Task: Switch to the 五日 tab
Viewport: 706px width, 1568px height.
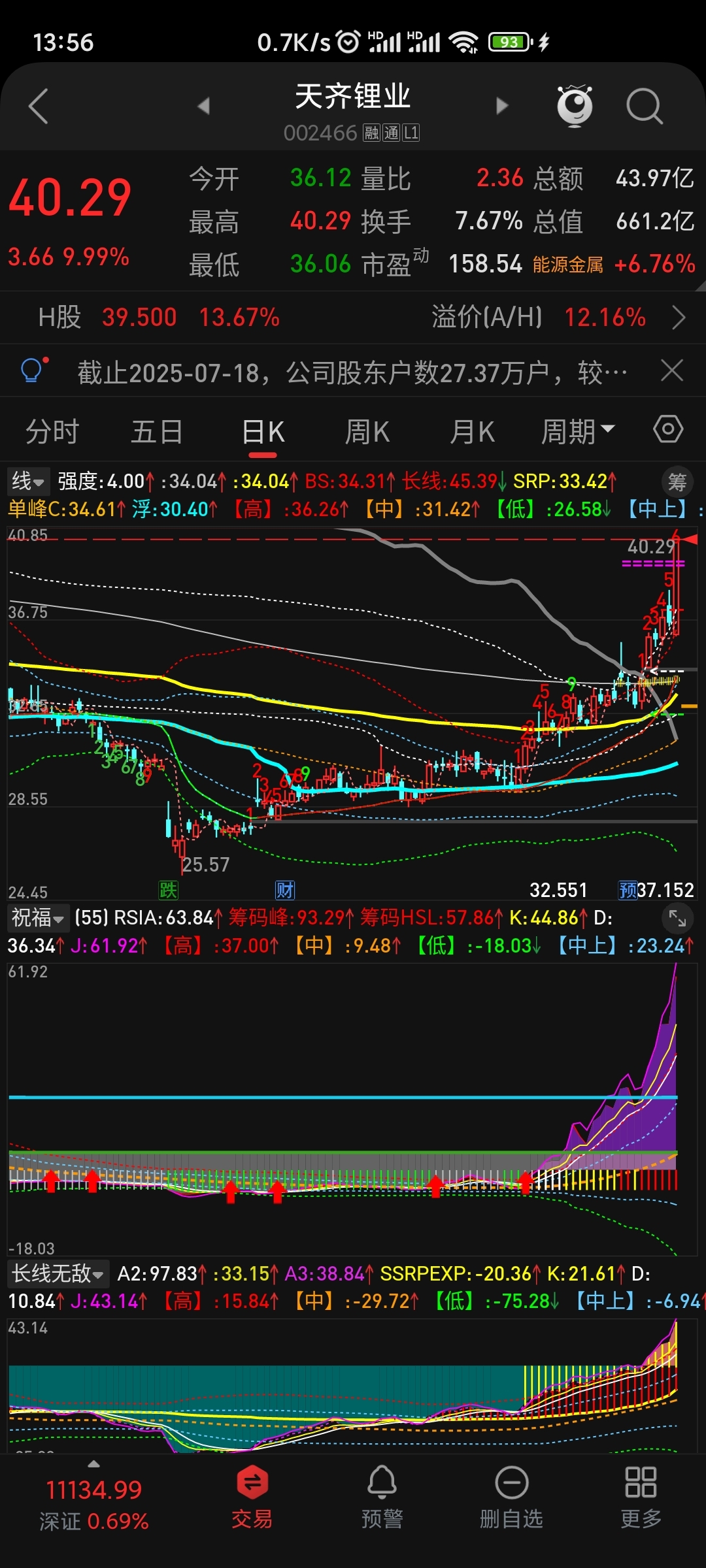Action: (x=157, y=431)
